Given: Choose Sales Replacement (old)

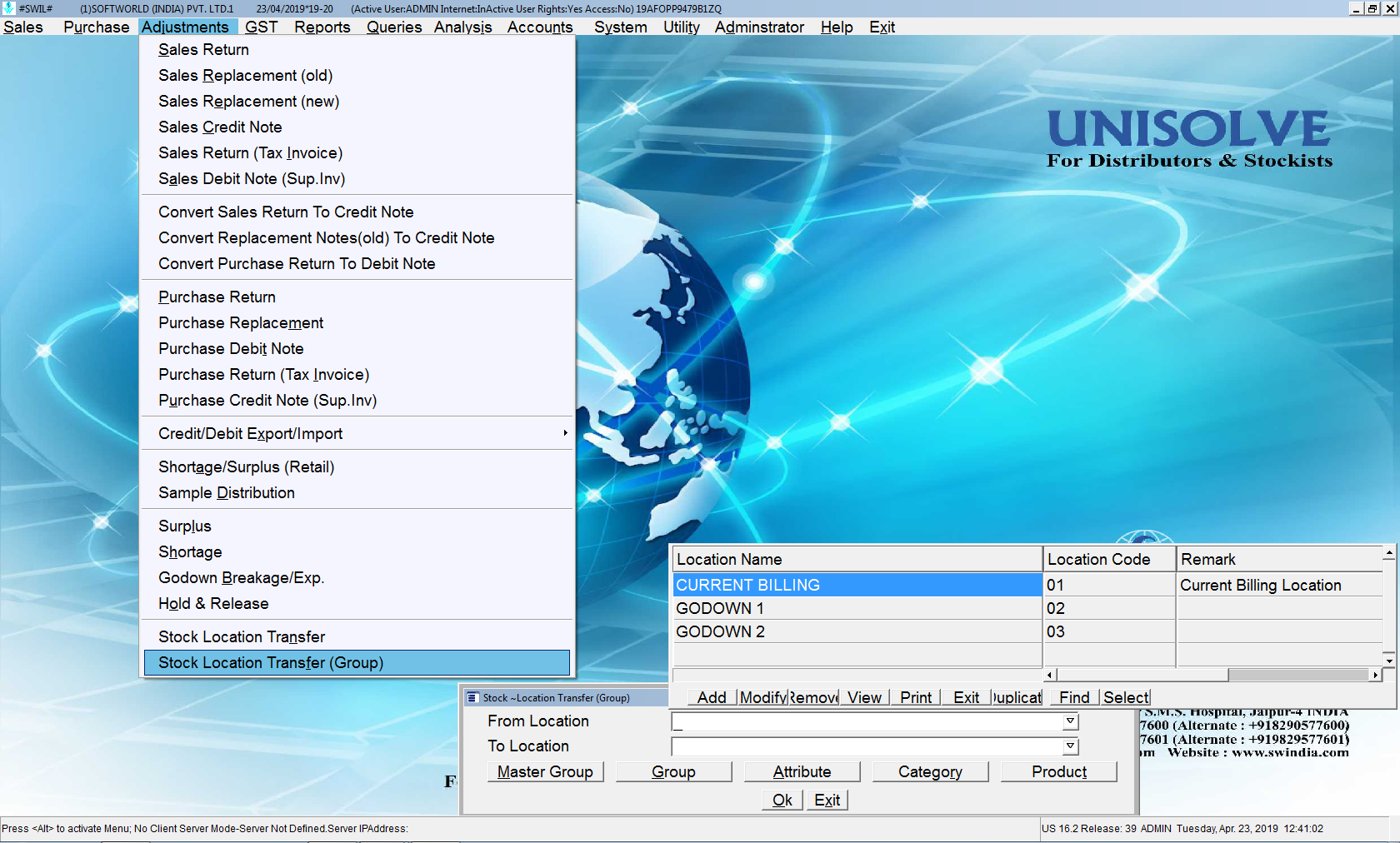Looking at the screenshot, I should coord(357,76).
